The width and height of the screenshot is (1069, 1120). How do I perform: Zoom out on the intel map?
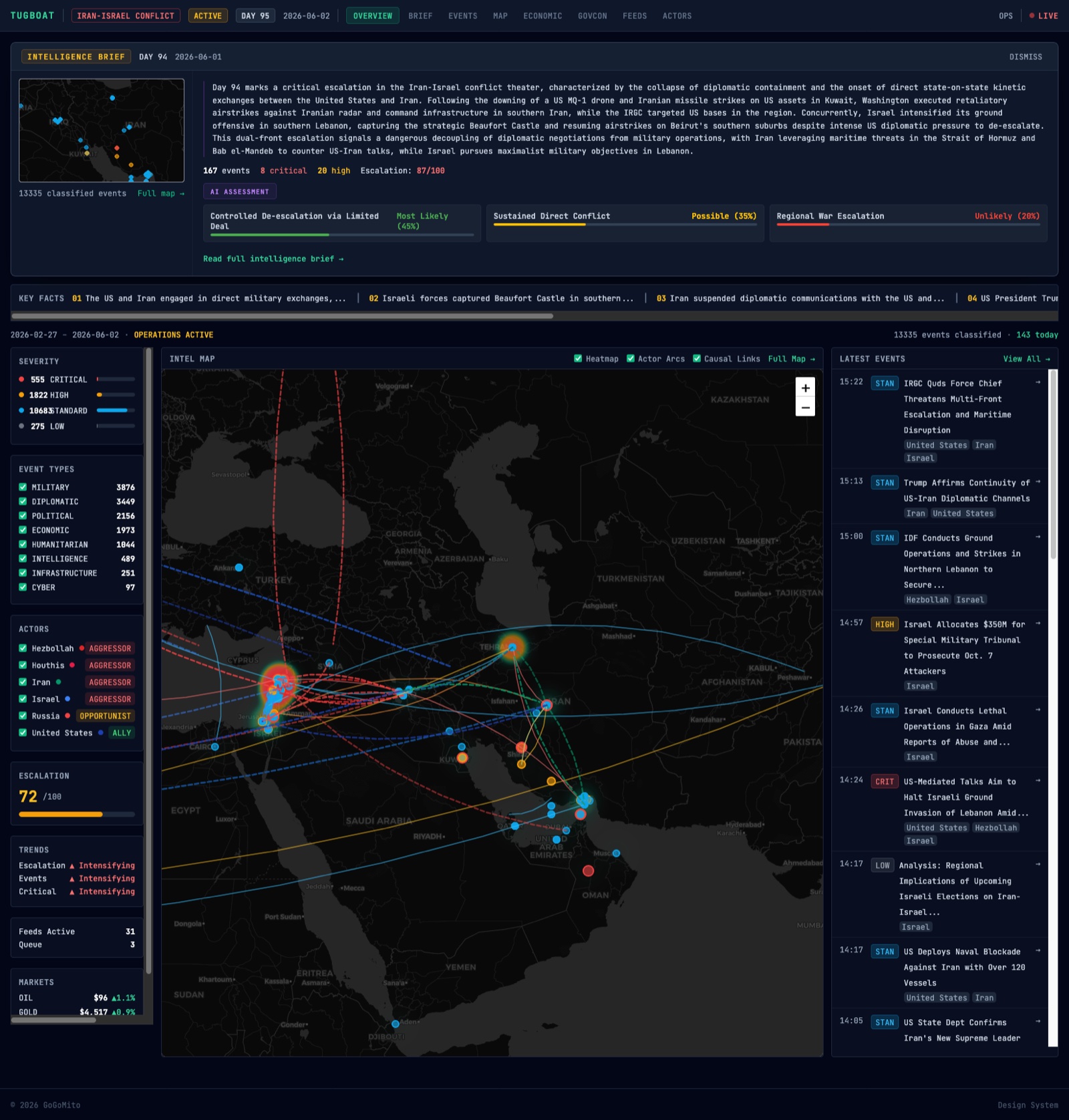[805, 407]
